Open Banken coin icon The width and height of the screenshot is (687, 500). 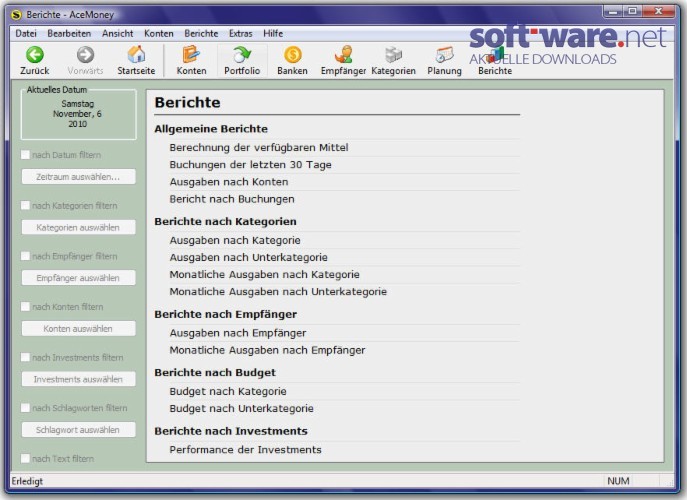pos(292,60)
